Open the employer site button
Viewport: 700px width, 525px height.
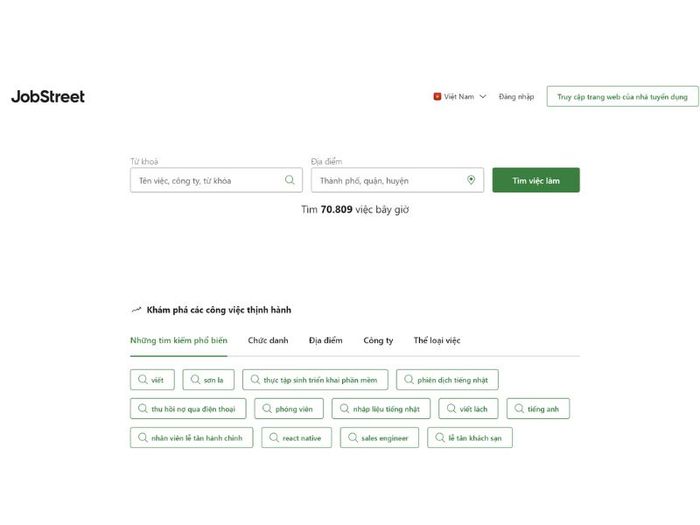(622, 97)
